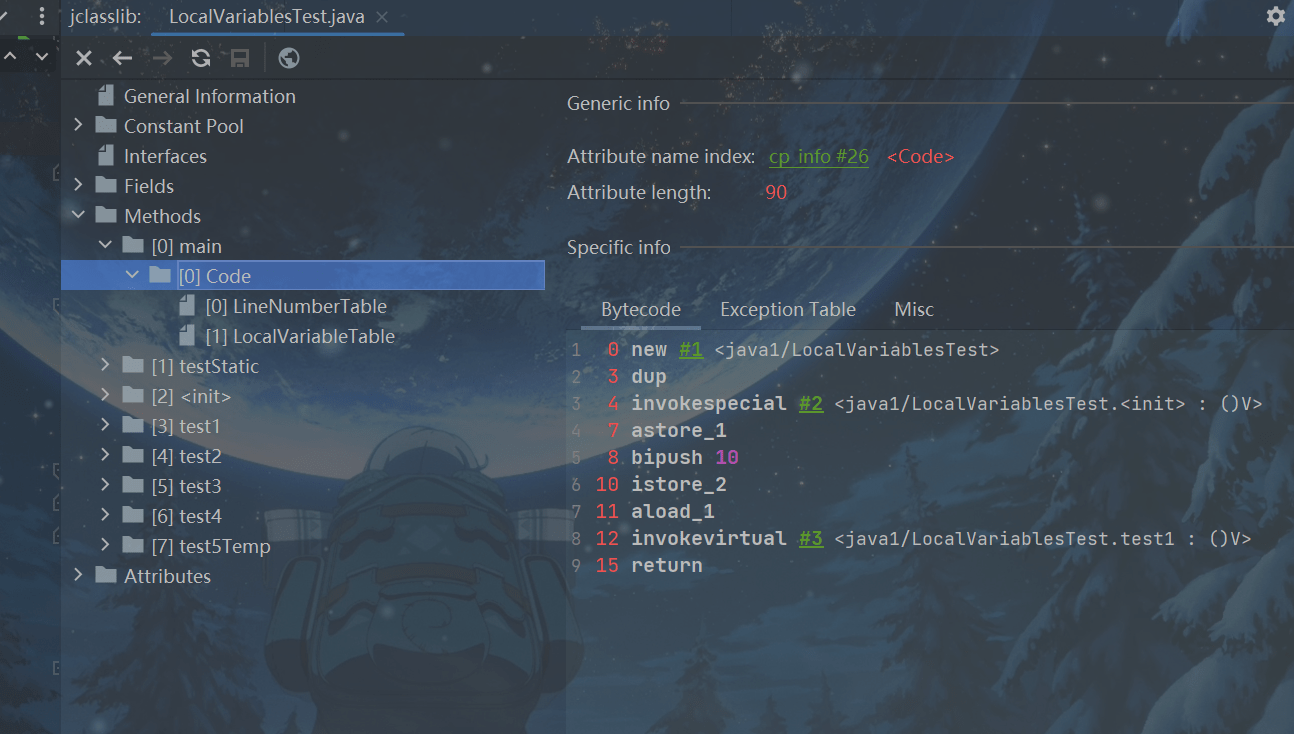The width and height of the screenshot is (1294, 734).
Task: Switch to the Exception Table tab
Action: 787,310
